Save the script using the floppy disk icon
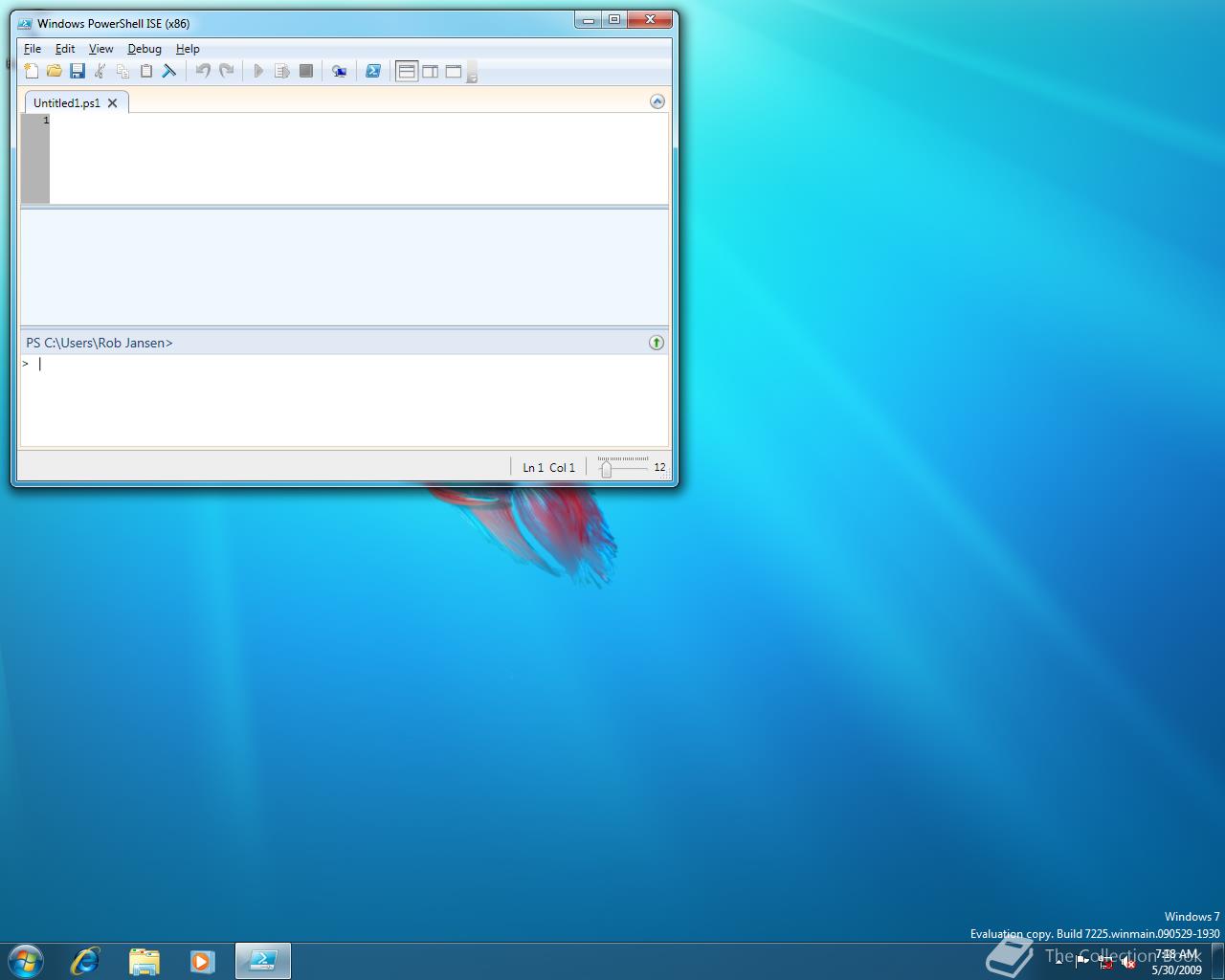 78,71
